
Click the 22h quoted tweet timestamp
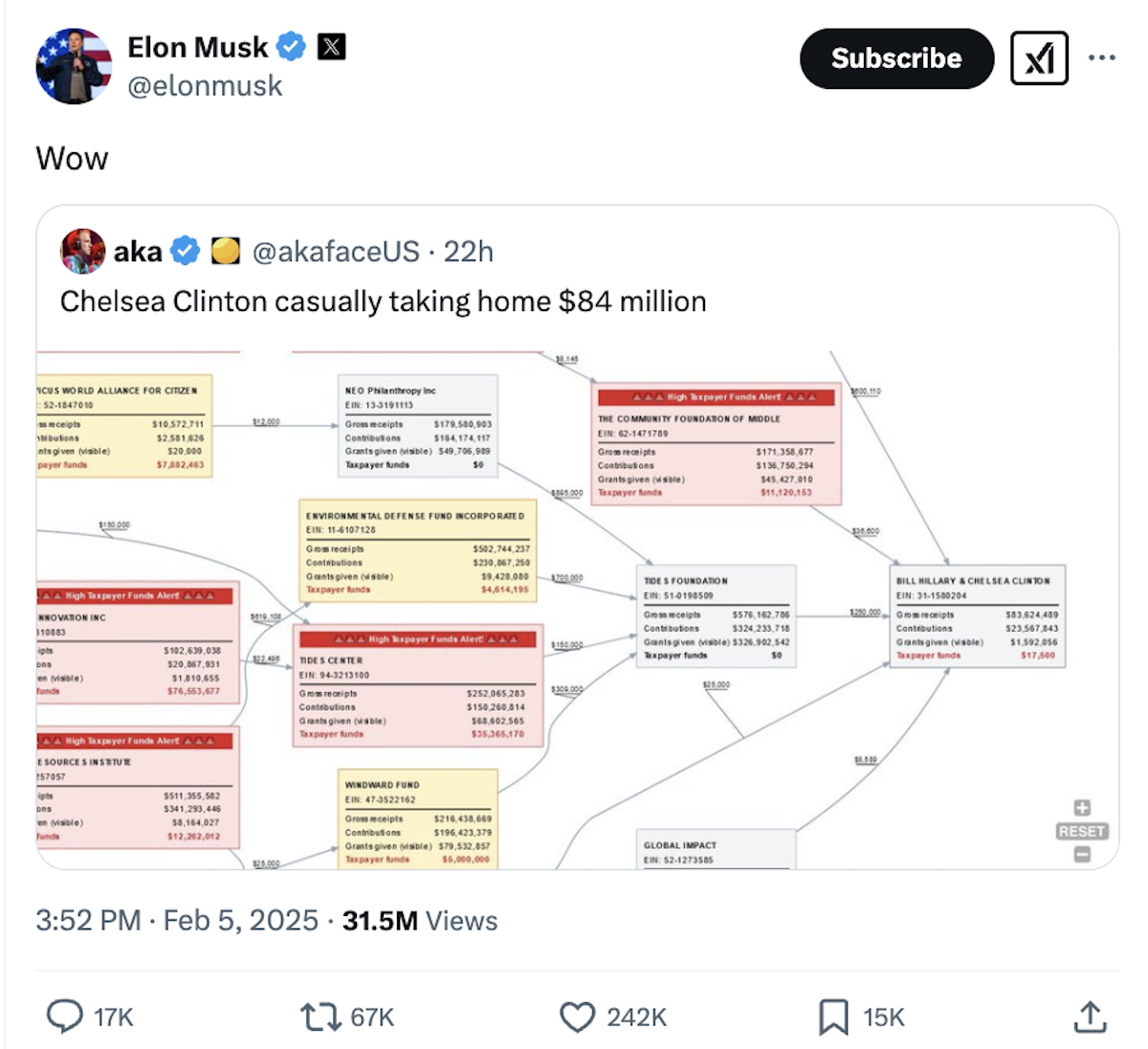469,251
